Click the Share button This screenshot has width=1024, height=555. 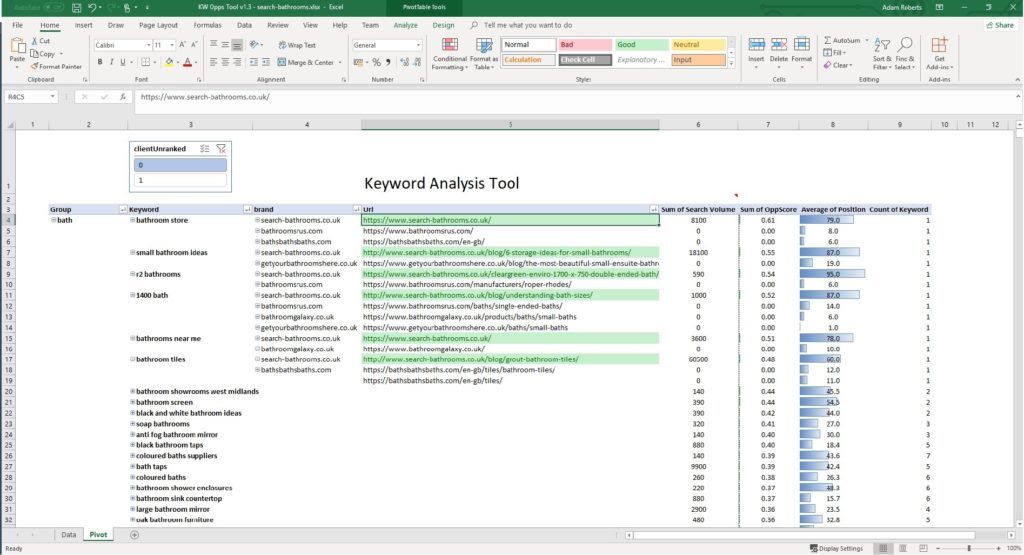1000,25
